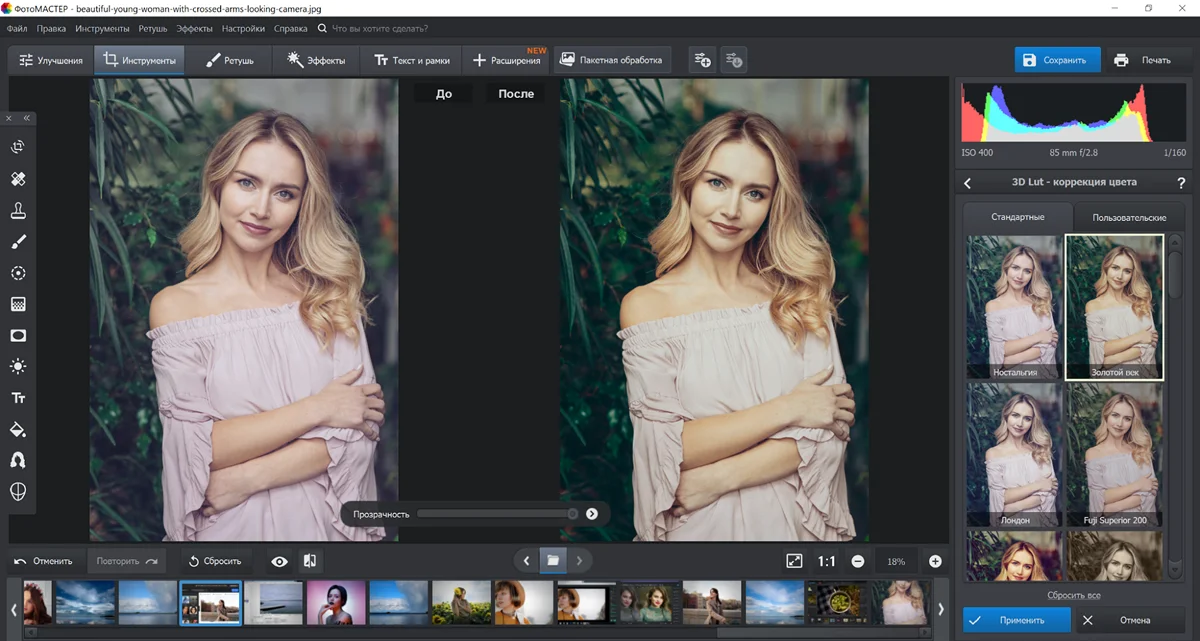Select the clone stamp tool
1200x641 pixels.
pyautogui.click(x=18, y=211)
